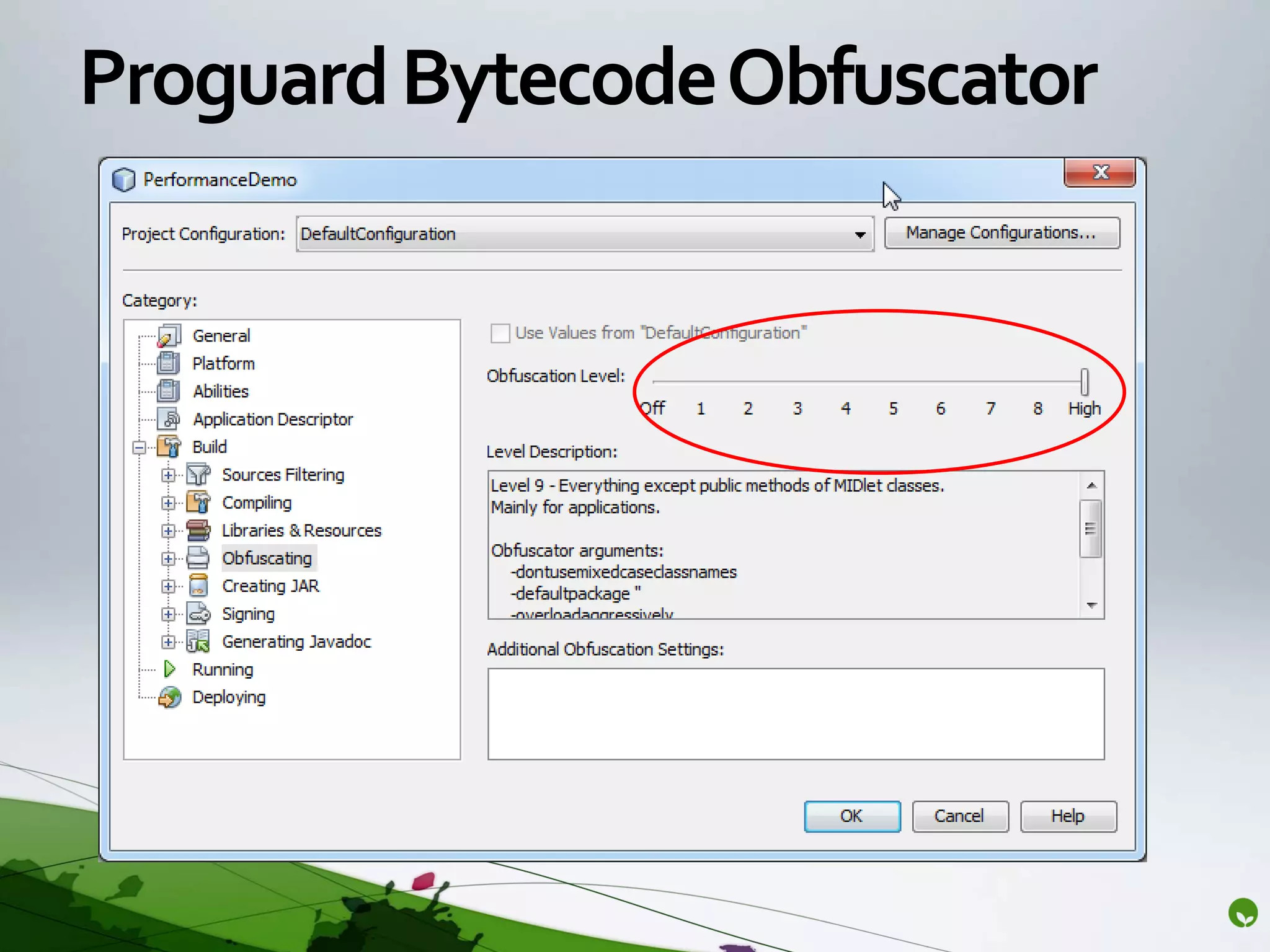Screen dimensions: 1270x952
Task: Click the Platform category icon
Action: pos(169,363)
